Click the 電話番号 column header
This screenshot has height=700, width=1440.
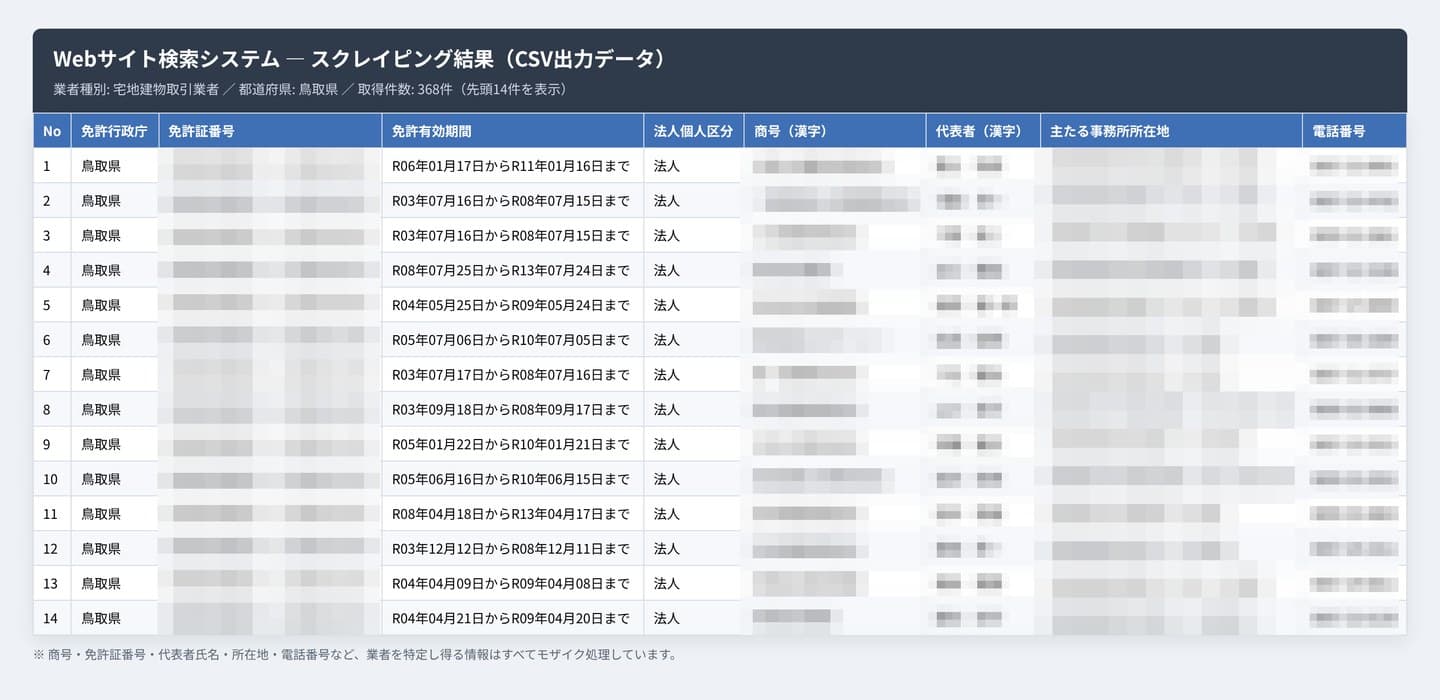click(1354, 131)
